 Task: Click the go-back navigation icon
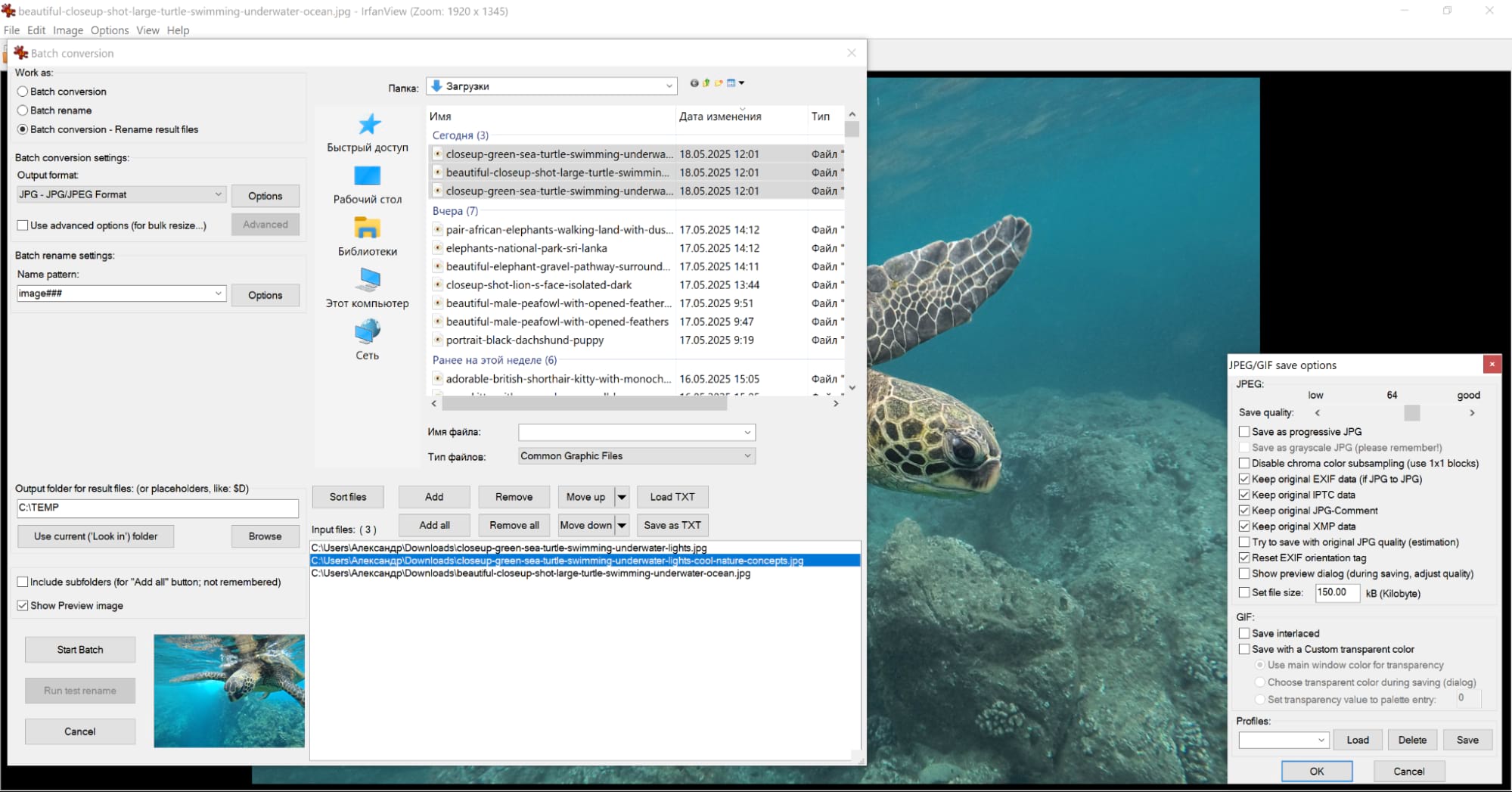point(694,83)
